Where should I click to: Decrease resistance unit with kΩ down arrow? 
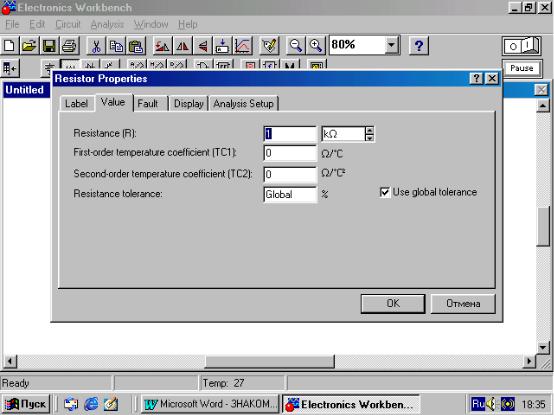[370, 137]
